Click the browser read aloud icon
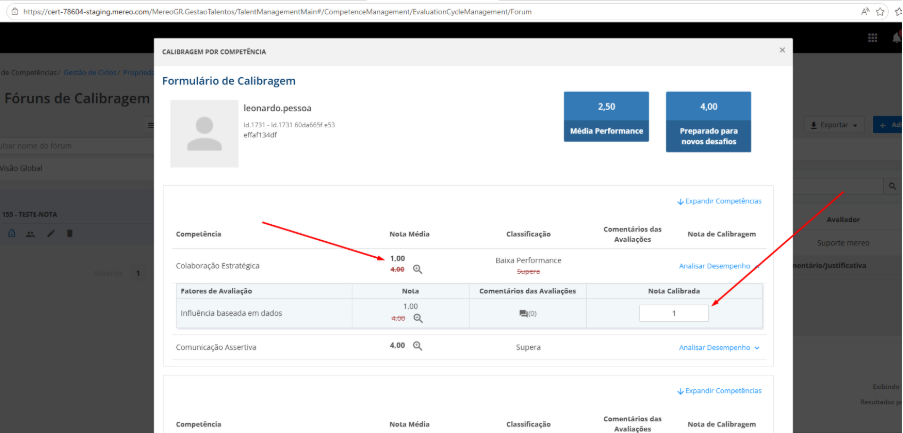Image resolution: width=903 pixels, height=433 pixels. click(865, 12)
